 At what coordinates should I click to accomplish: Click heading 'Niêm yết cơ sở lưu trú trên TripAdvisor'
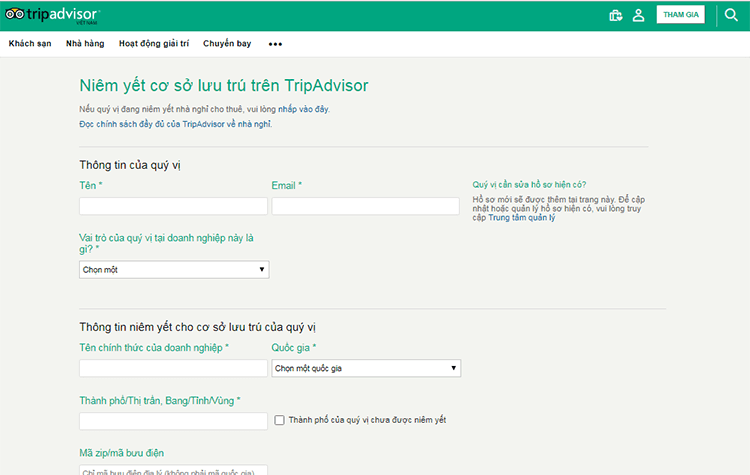(224, 86)
